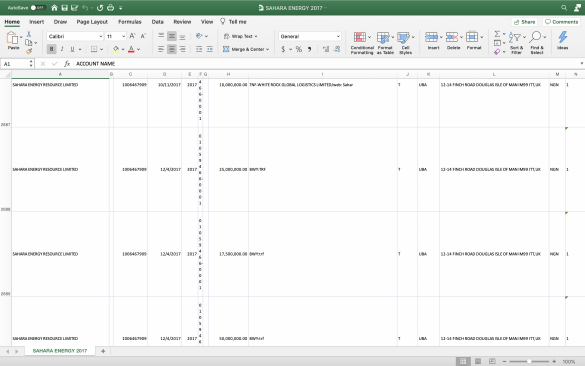Switch to the Formulas ribbon tab
Viewport: 585px width, 366px height.
coord(129,22)
